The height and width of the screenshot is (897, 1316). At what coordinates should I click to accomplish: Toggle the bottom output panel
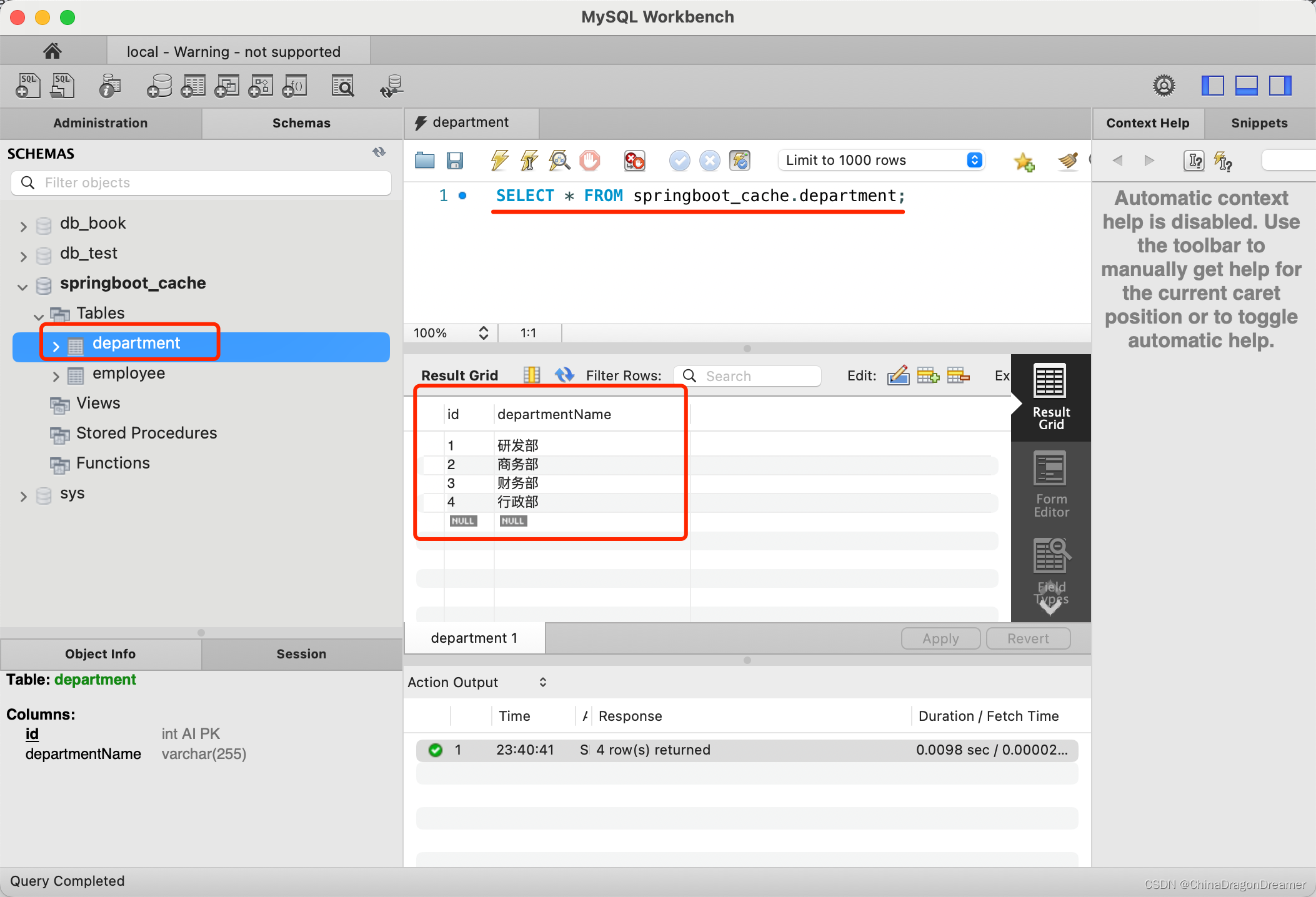1247,86
